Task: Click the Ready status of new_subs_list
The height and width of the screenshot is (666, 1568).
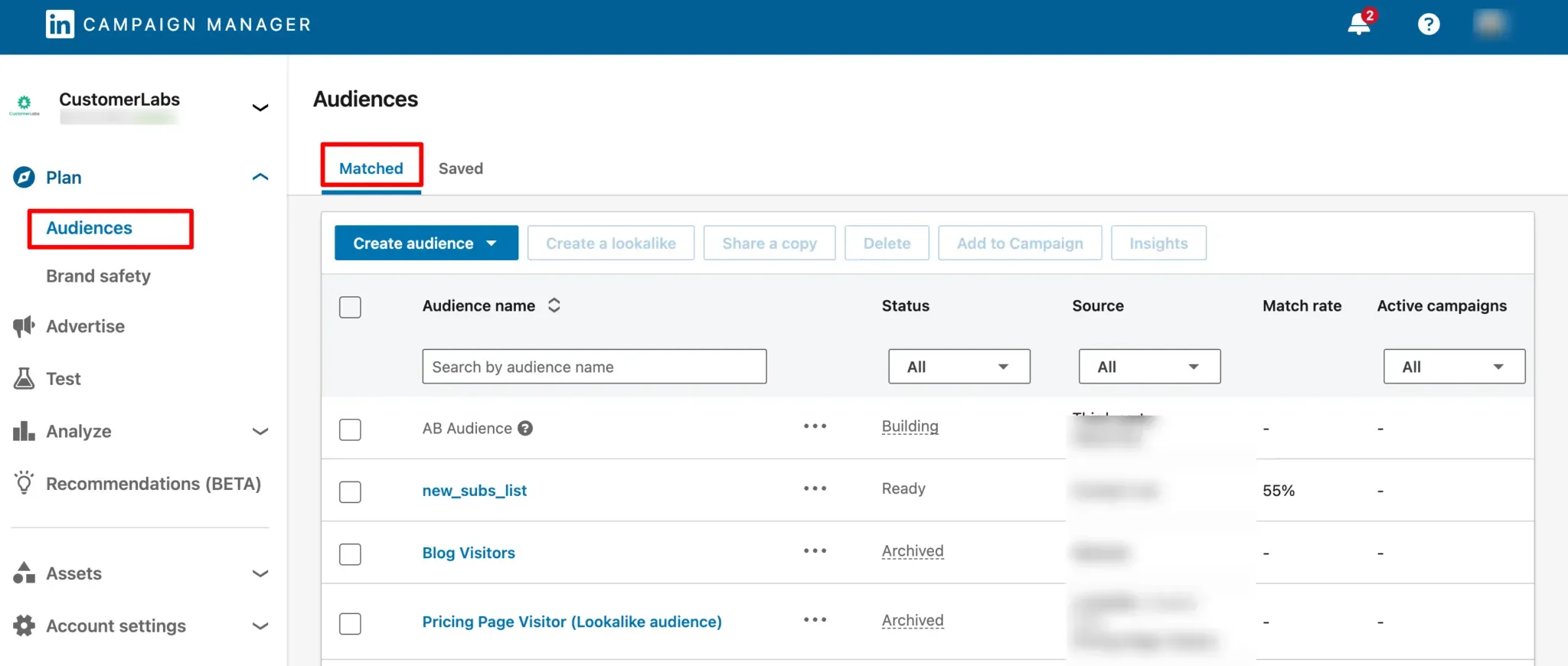Action: pyautogui.click(x=903, y=488)
